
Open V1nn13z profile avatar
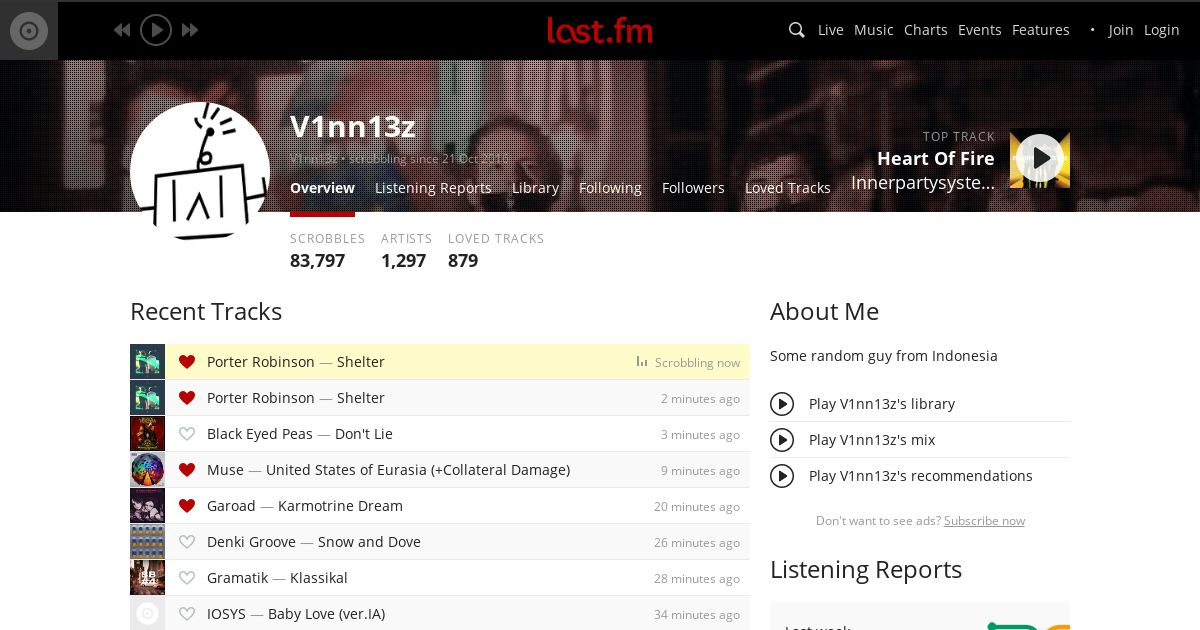(x=200, y=172)
